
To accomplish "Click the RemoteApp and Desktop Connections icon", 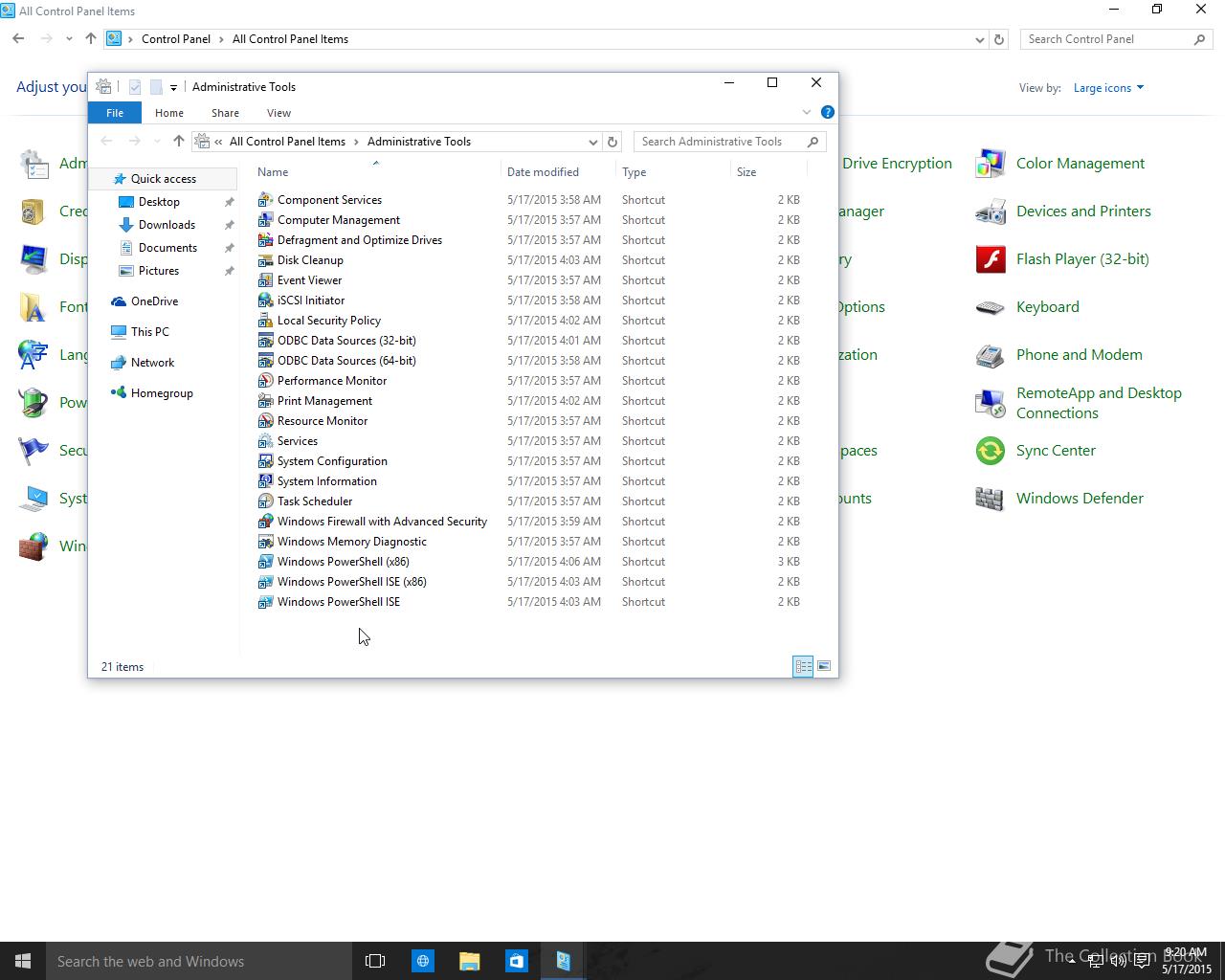I will [x=991, y=403].
